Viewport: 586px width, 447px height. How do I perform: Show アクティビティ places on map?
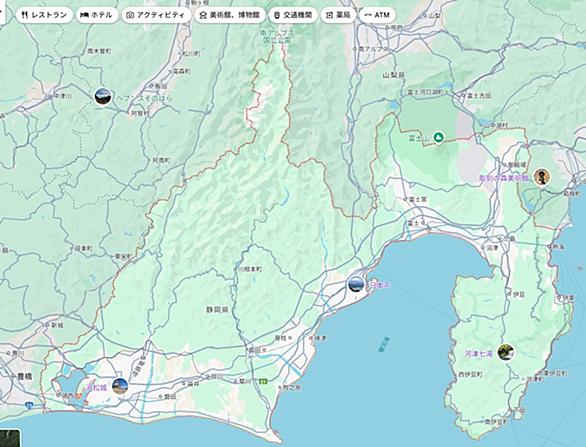click(x=156, y=15)
